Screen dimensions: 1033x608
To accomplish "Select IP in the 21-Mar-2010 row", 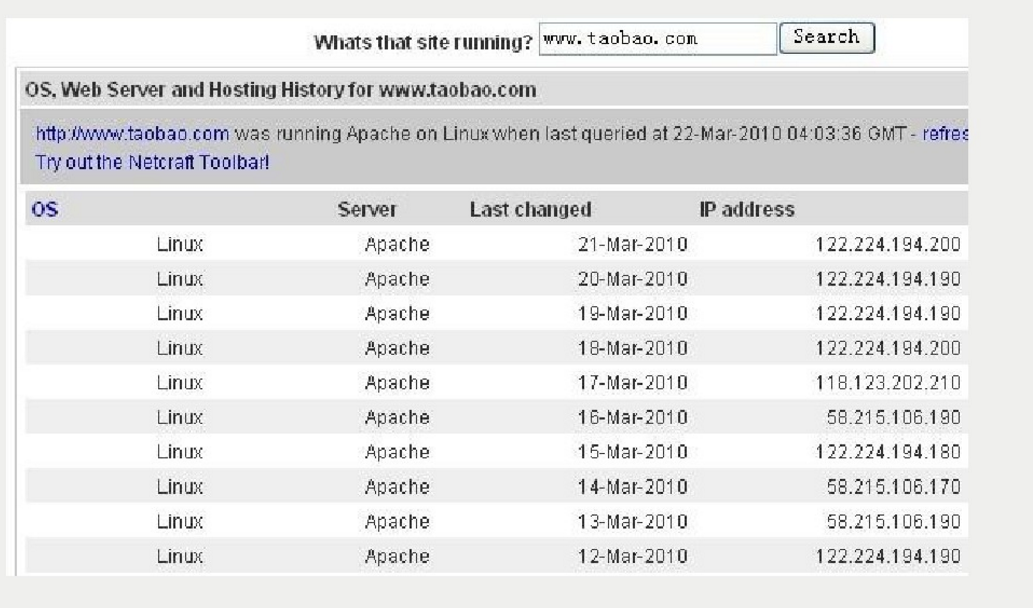I will pos(888,244).
